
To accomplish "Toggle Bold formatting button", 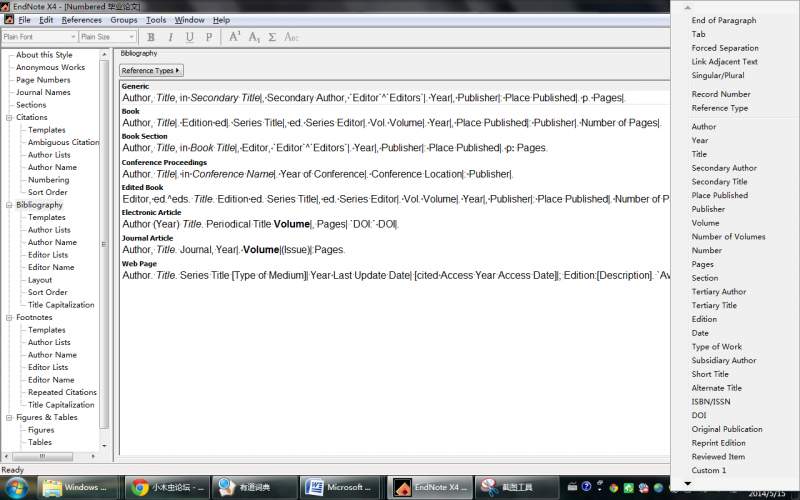I will pos(151,37).
